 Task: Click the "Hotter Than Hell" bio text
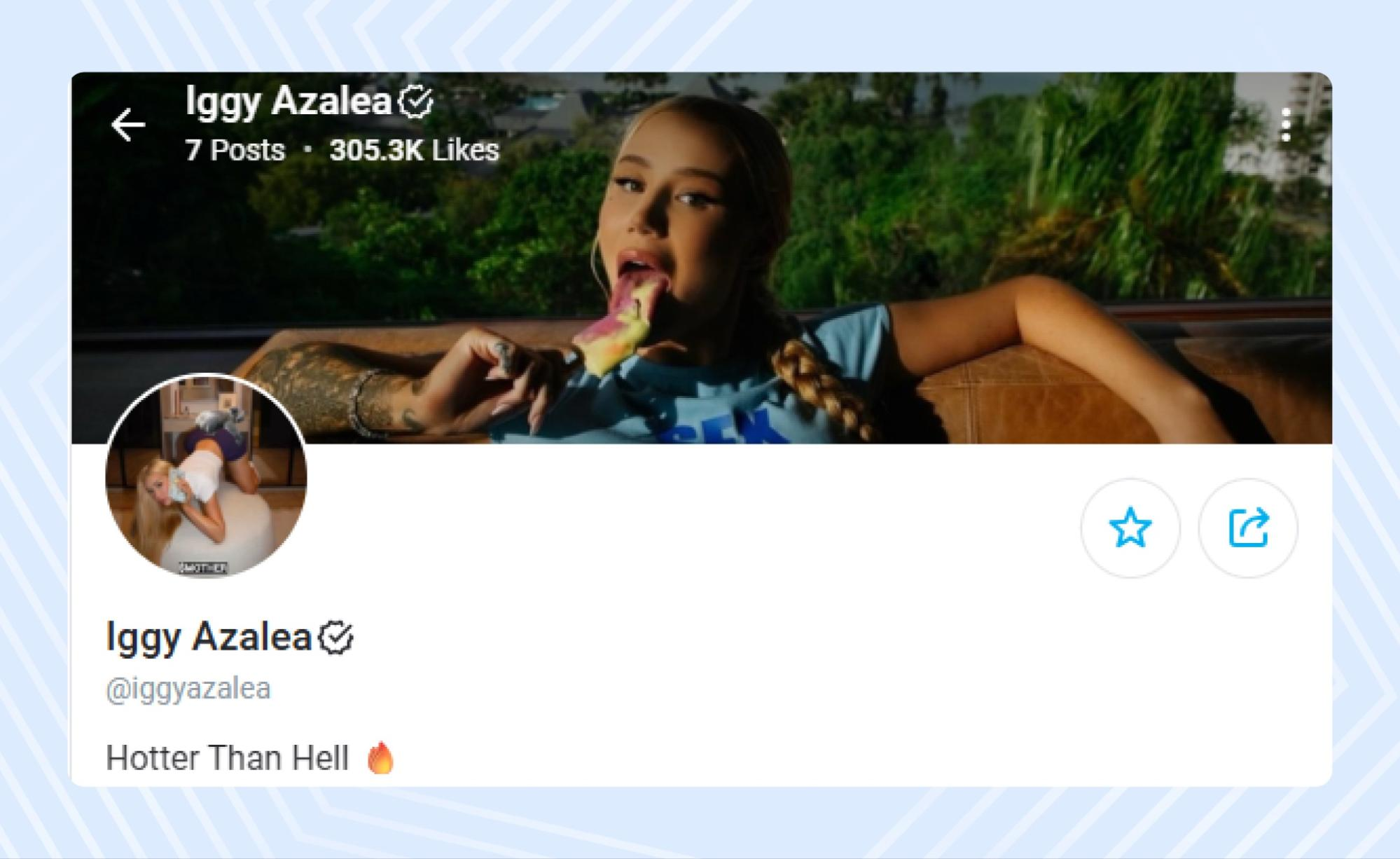tap(227, 757)
